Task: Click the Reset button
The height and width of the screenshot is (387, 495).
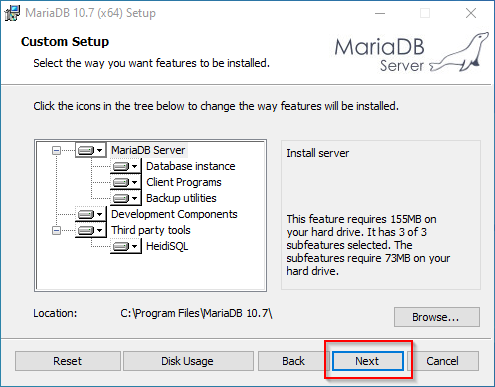Action: [x=68, y=361]
